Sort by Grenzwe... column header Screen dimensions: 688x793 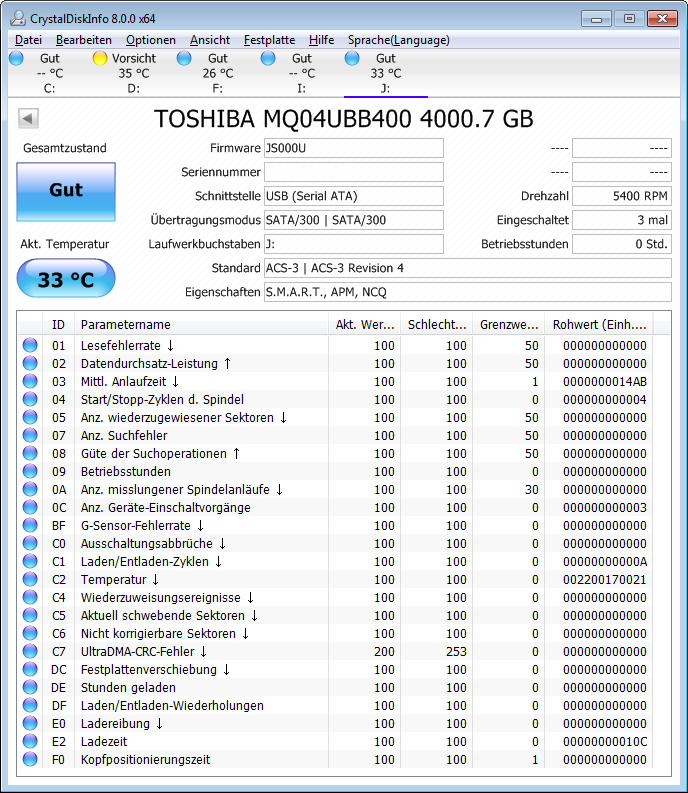[508, 325]
